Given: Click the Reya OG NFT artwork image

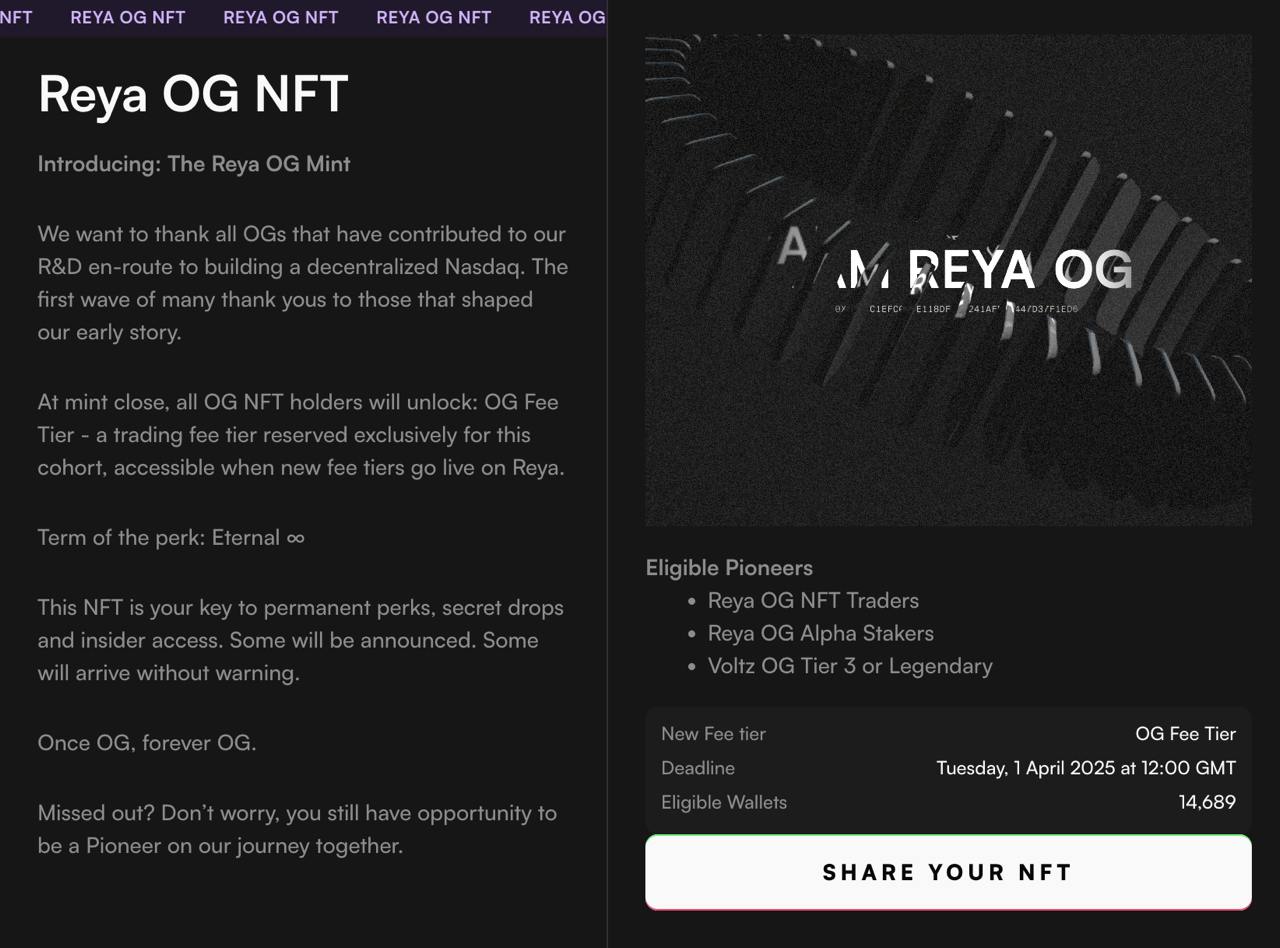Looking at the screenshot, I should point(948,280).
